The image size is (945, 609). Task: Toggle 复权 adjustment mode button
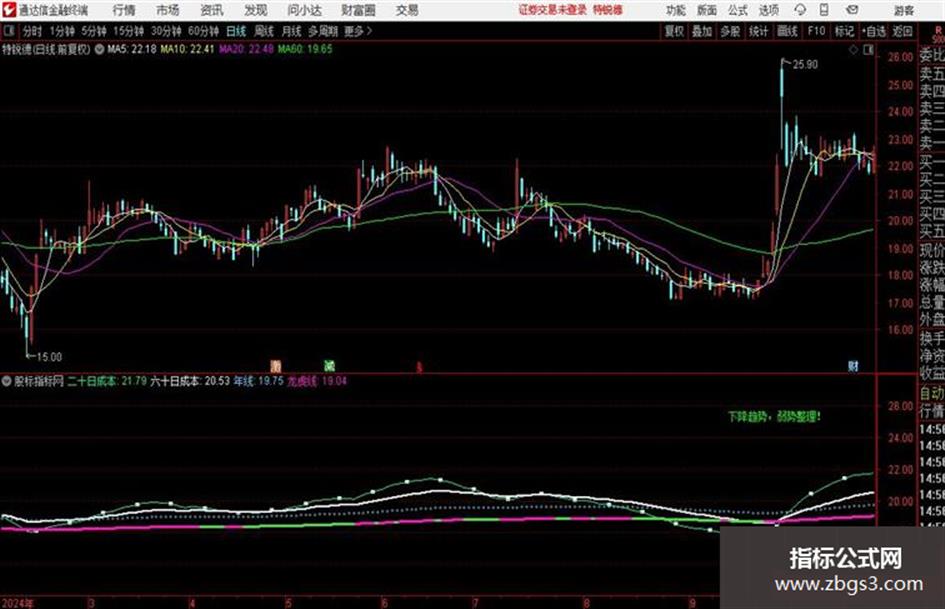click(674, 31)
